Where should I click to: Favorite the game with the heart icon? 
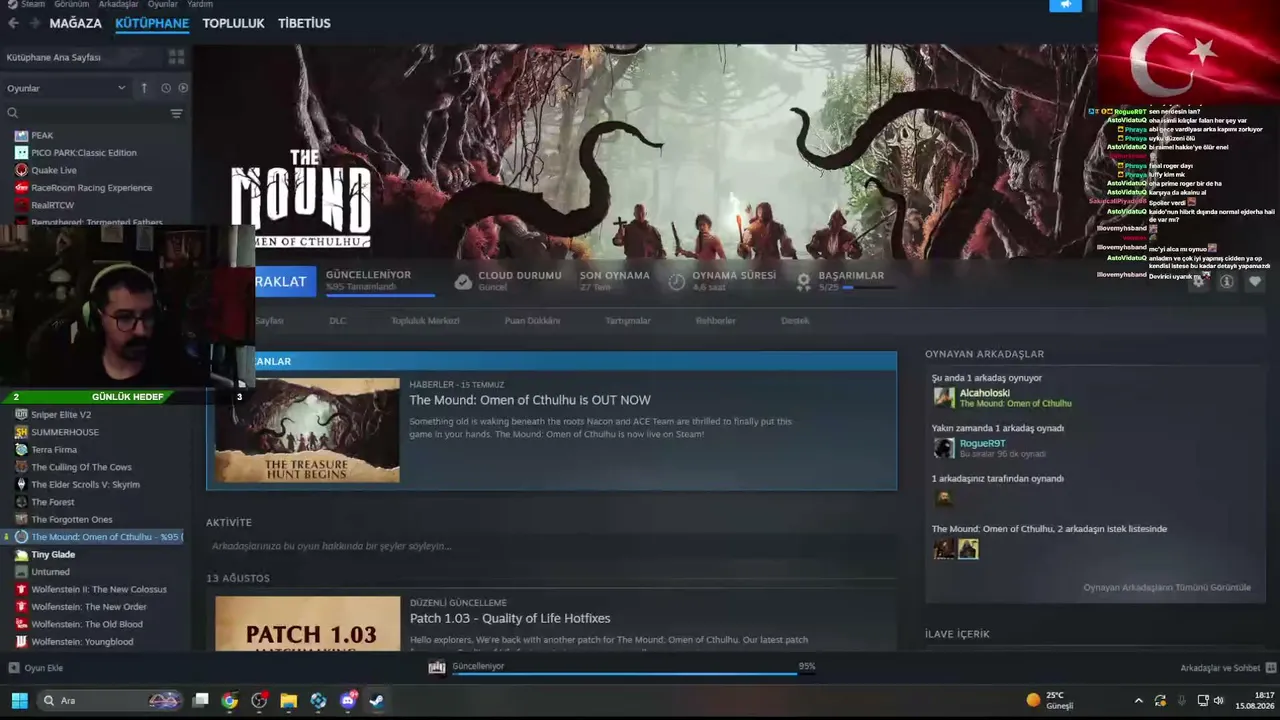1255,282
